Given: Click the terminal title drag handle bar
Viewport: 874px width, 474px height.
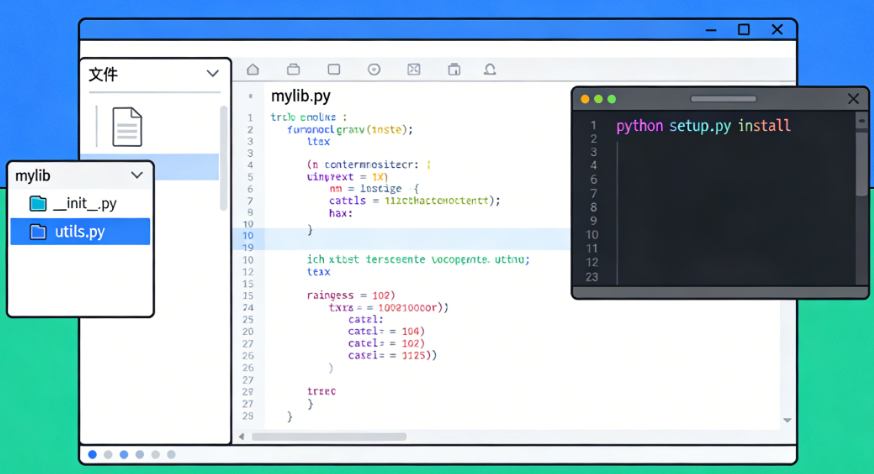Looking at the screenshot, I should point(724,99).
